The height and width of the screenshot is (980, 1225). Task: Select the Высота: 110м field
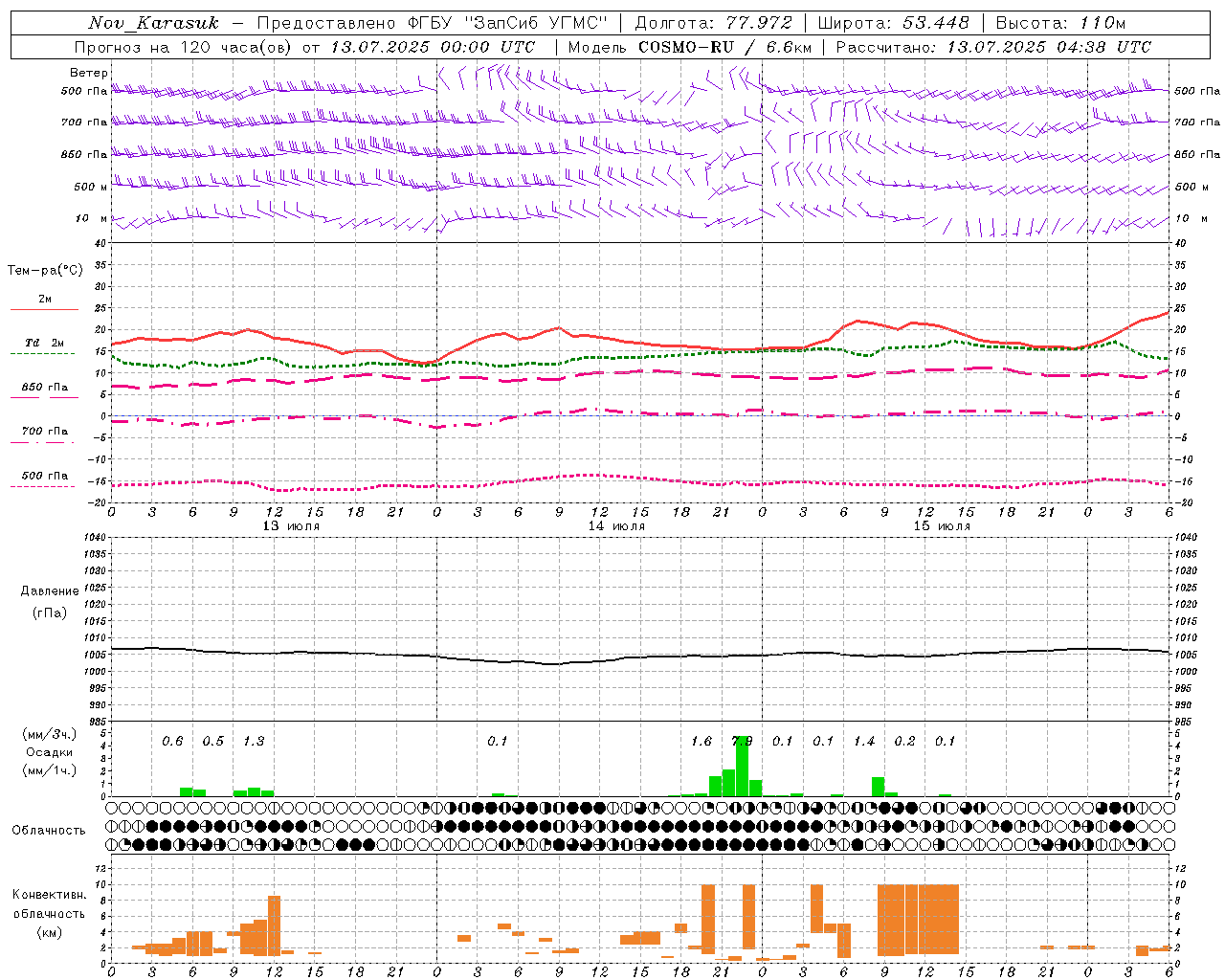click(x=1060, y=23)
